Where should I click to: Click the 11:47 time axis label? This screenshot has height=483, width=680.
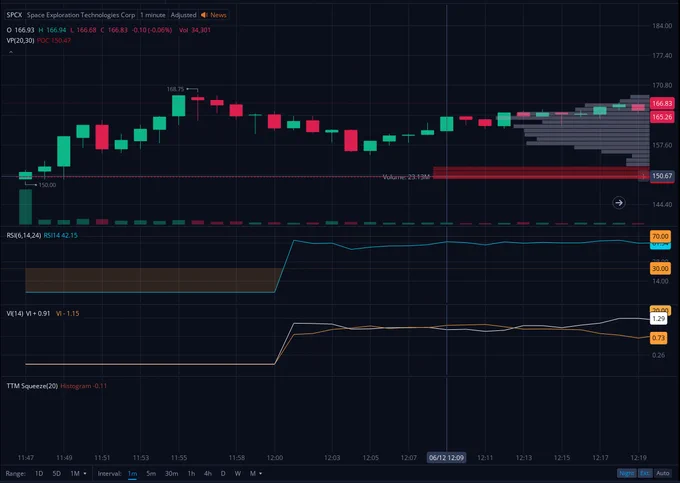tap(26, 457)
